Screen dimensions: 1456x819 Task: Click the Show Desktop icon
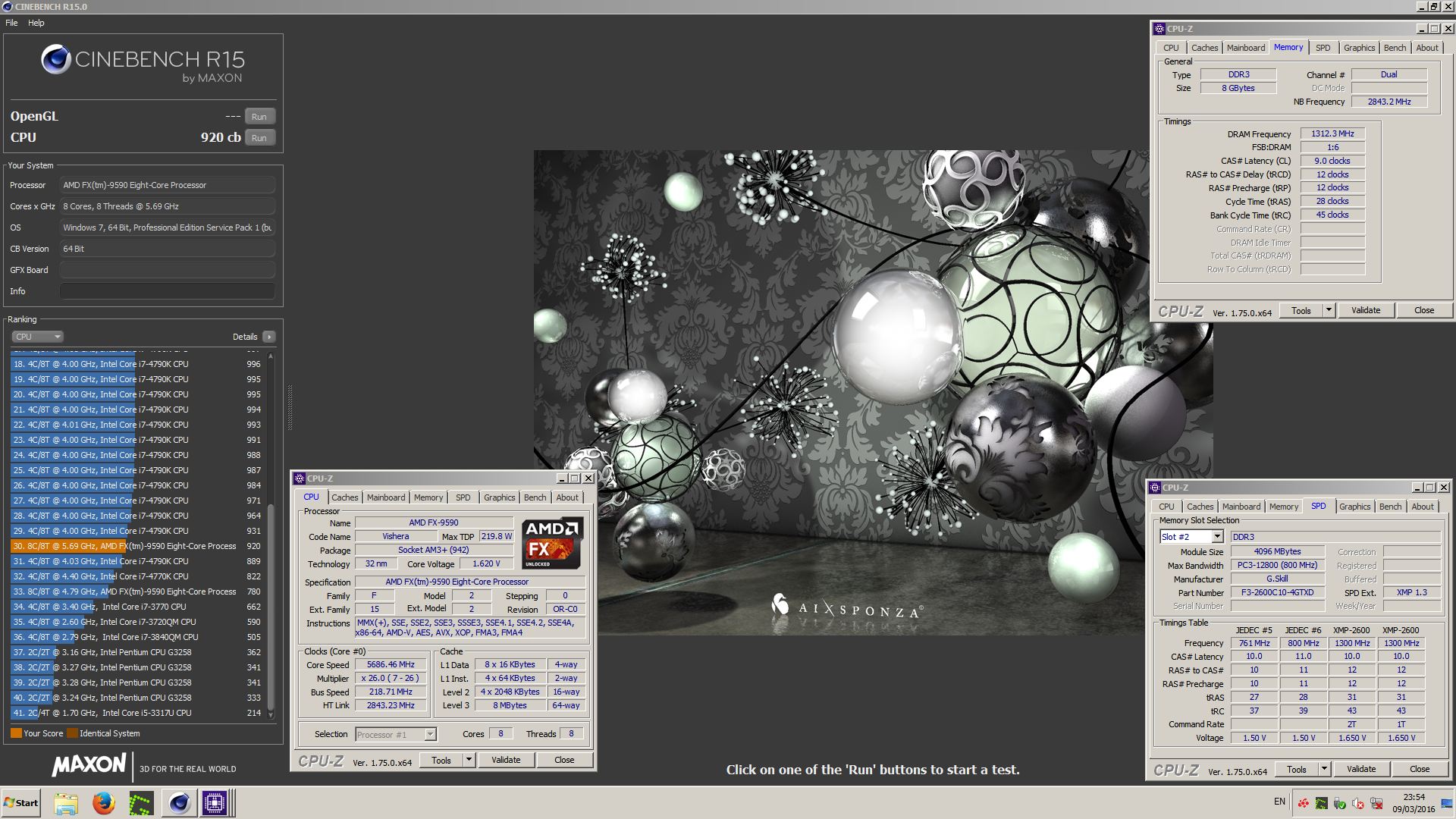click(x=1448, y=803)
